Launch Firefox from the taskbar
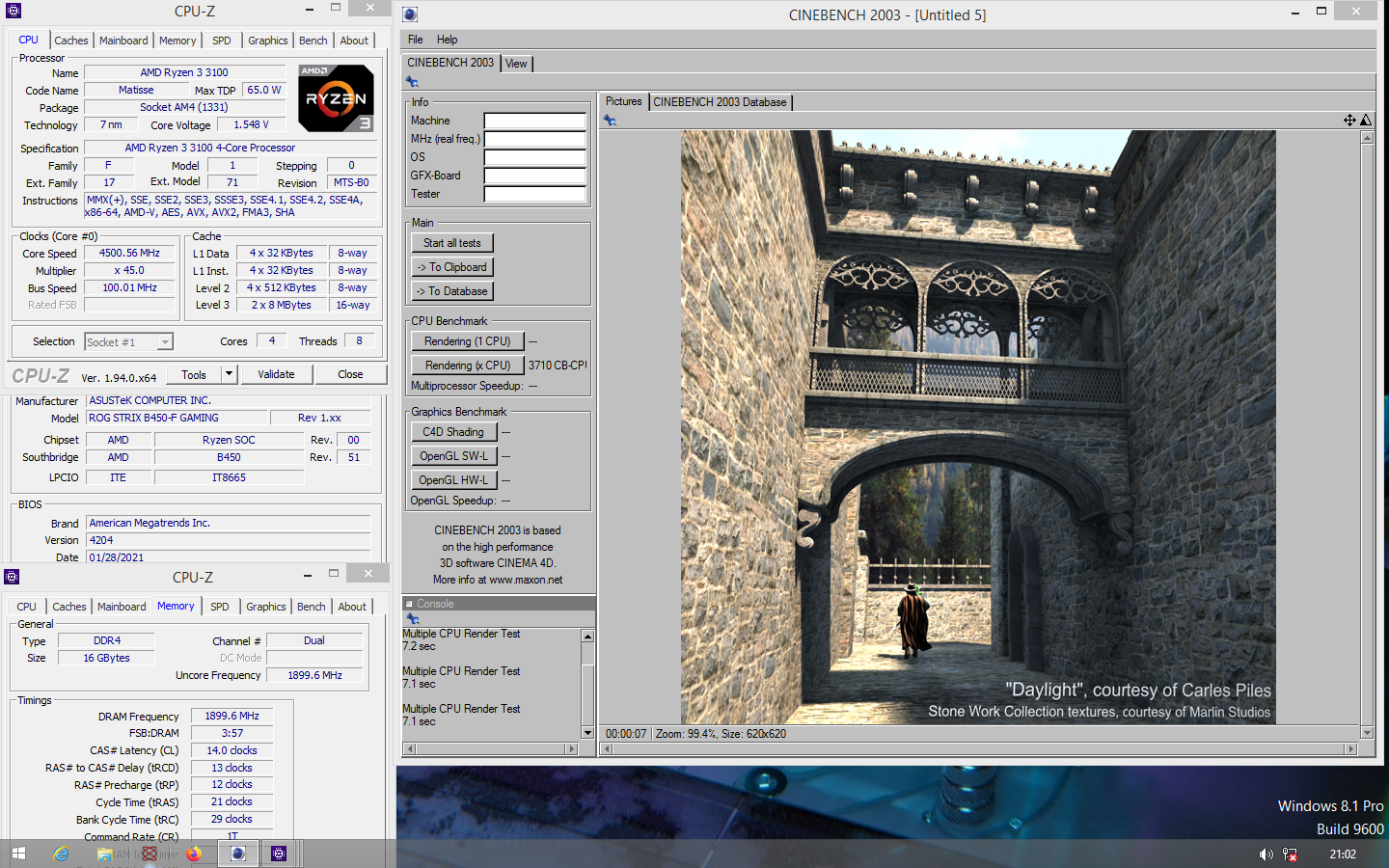The height and width of the screenshot is (868, 1389). click(194, 854)
